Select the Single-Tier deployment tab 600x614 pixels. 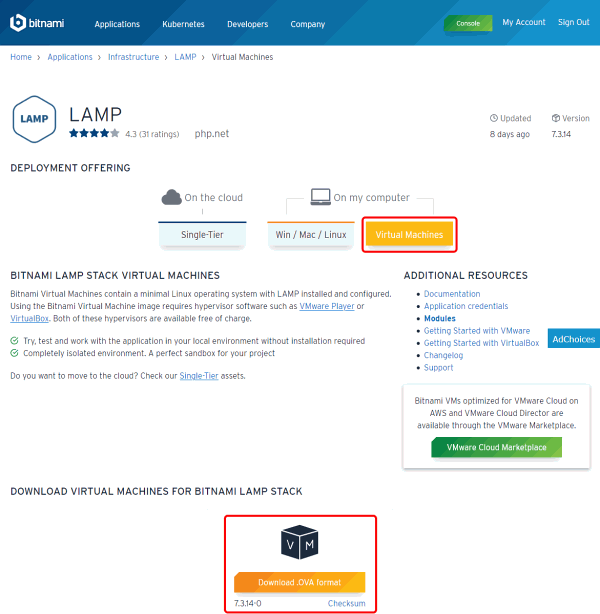tap(202, 235)
